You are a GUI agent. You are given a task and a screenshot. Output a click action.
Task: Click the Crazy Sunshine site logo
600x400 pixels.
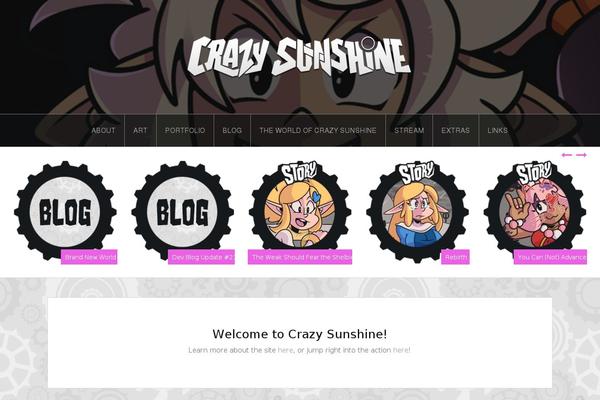299,57
